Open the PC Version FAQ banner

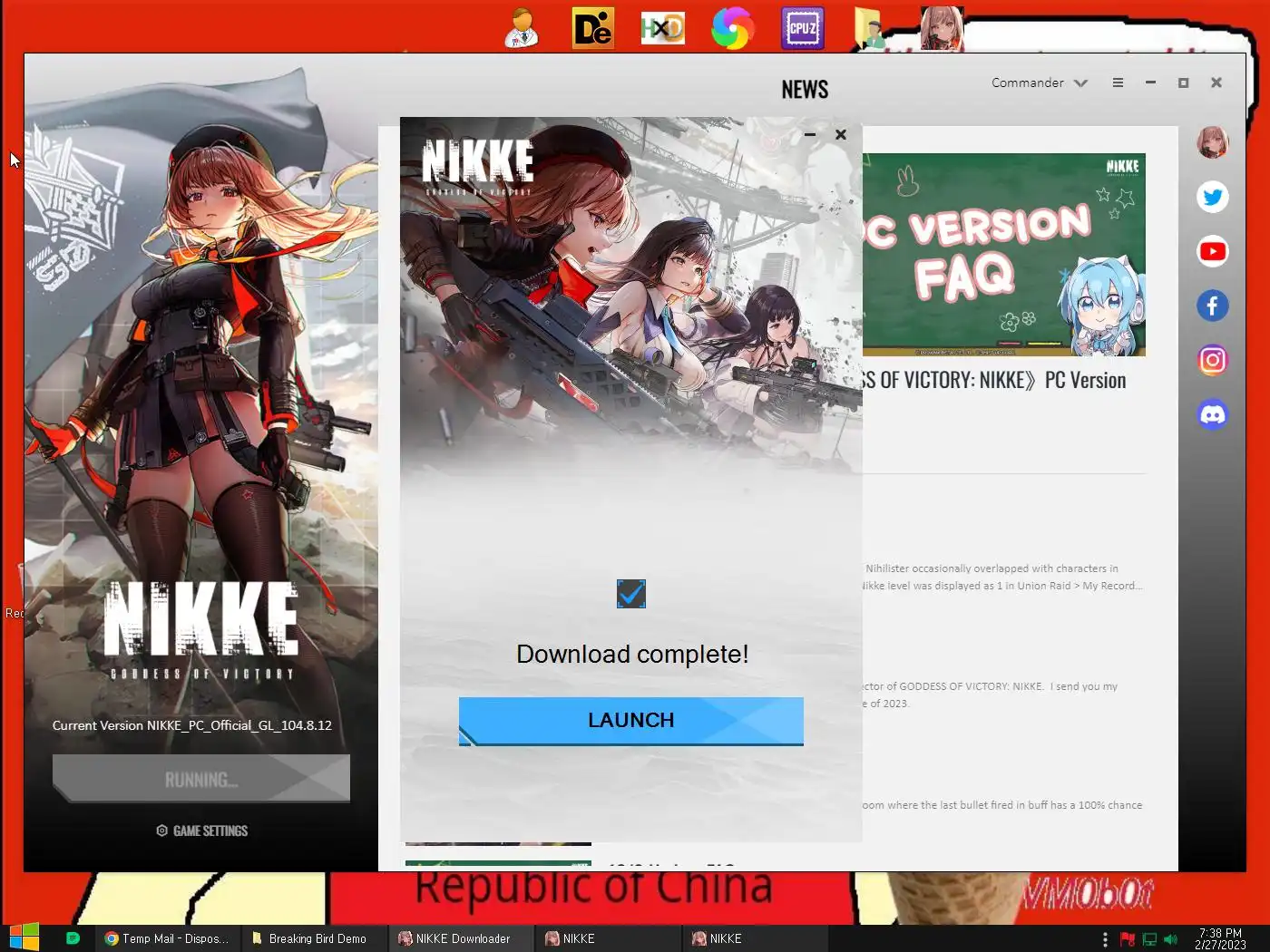[1003, 255]
